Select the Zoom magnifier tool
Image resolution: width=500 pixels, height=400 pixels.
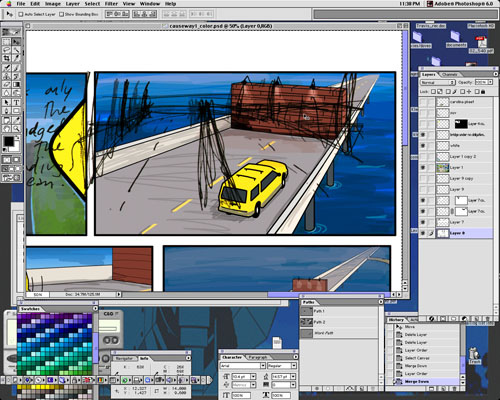click(16, 129)
